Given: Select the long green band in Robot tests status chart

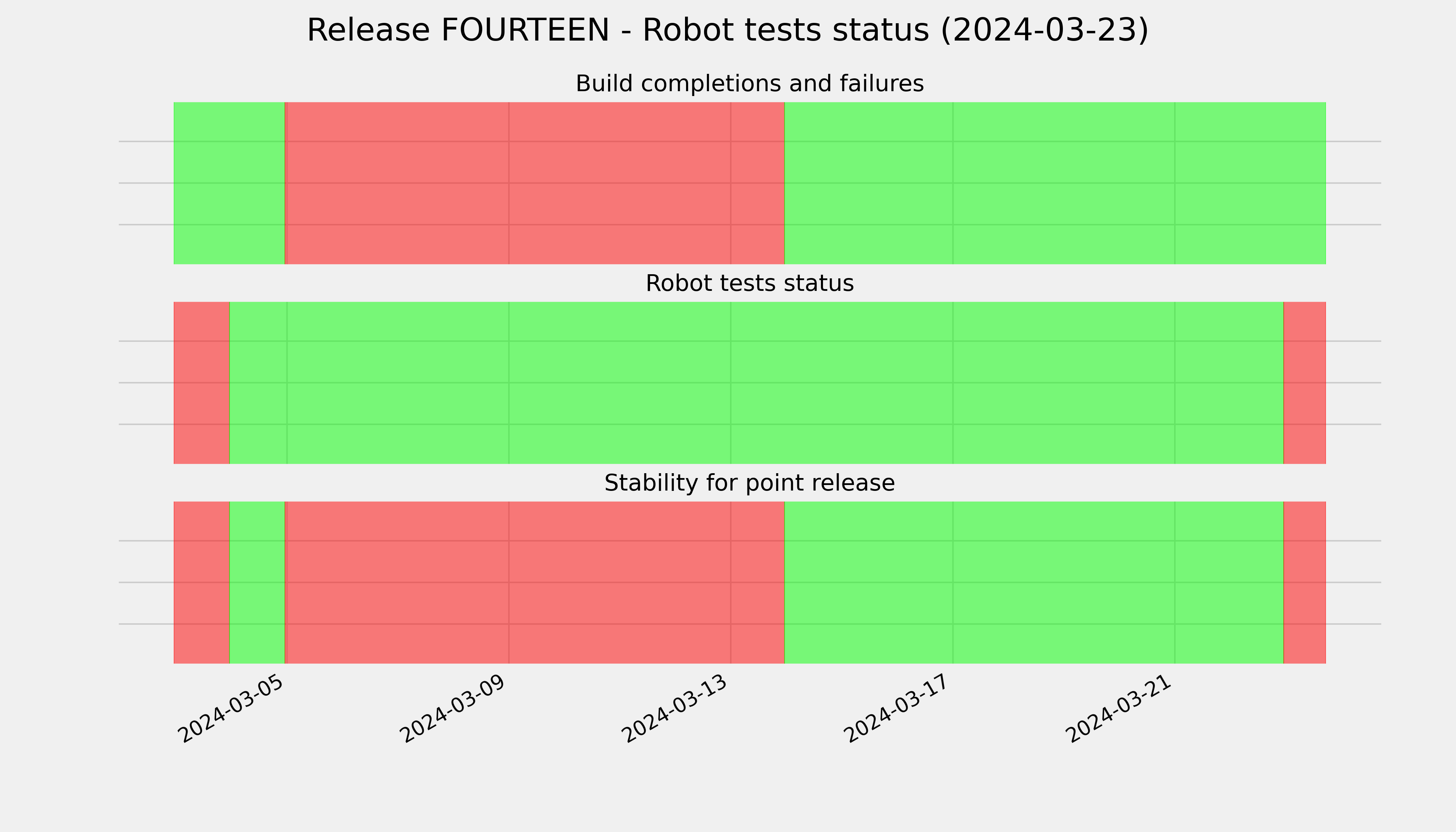Looking at the screenshot, I should tap(756, 383).
